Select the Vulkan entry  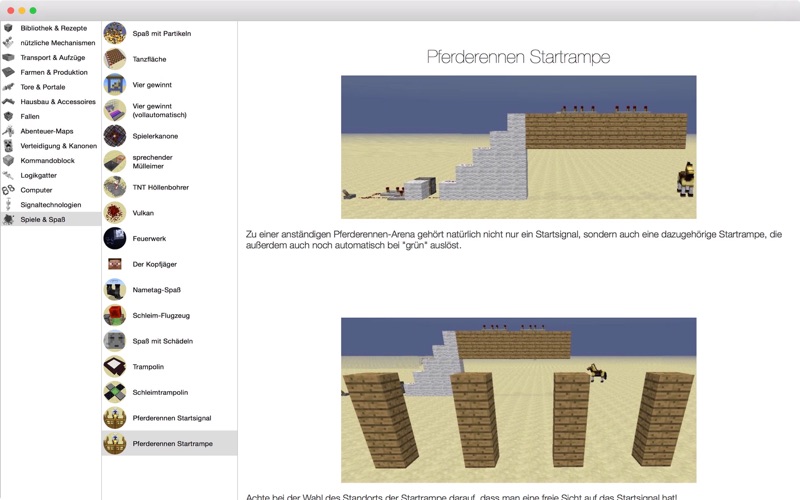[169, 213]
